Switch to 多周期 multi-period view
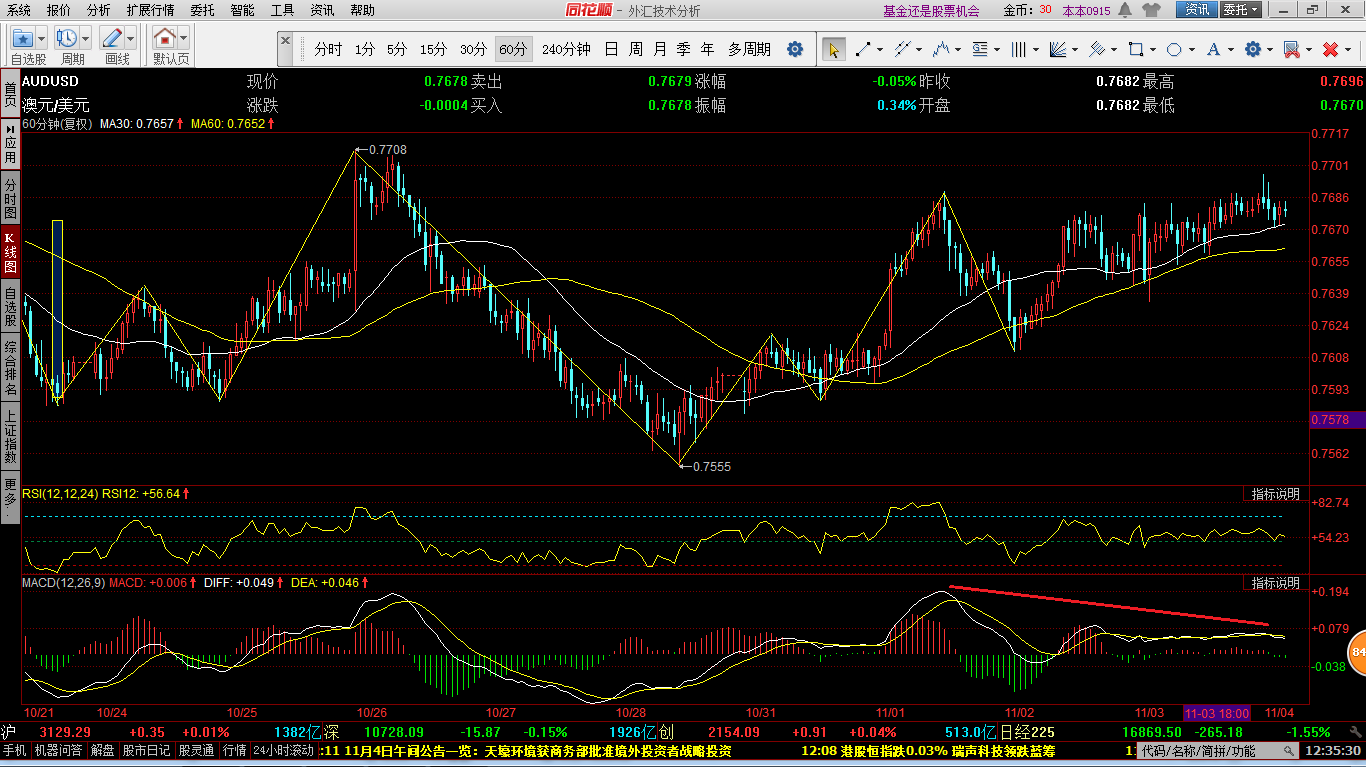 point(749,49)
